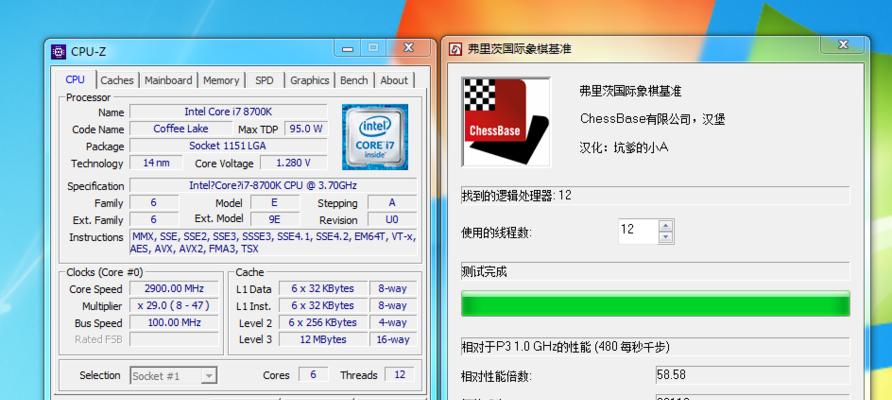Decrease thread count with down arrow
The width and height of the screenshot is (892, 400).
click(x=666, y=237)
